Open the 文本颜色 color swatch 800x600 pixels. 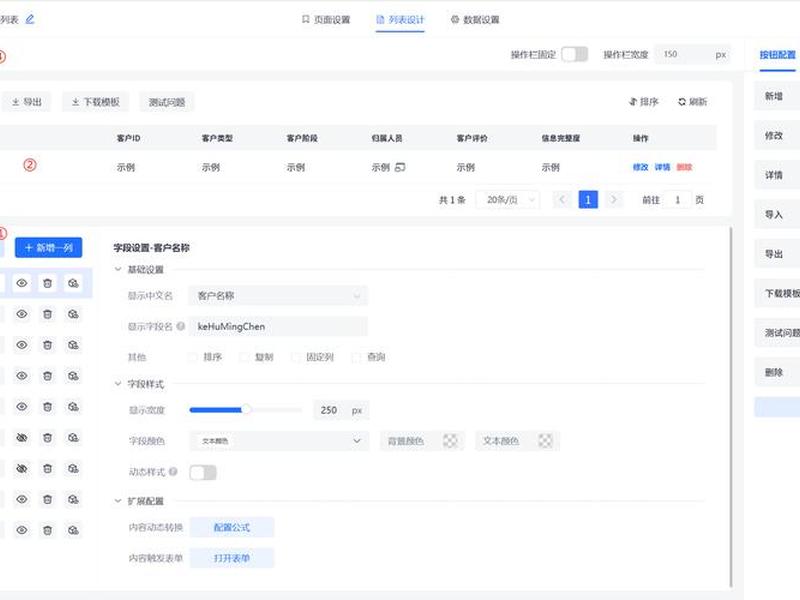pos(545,441)
